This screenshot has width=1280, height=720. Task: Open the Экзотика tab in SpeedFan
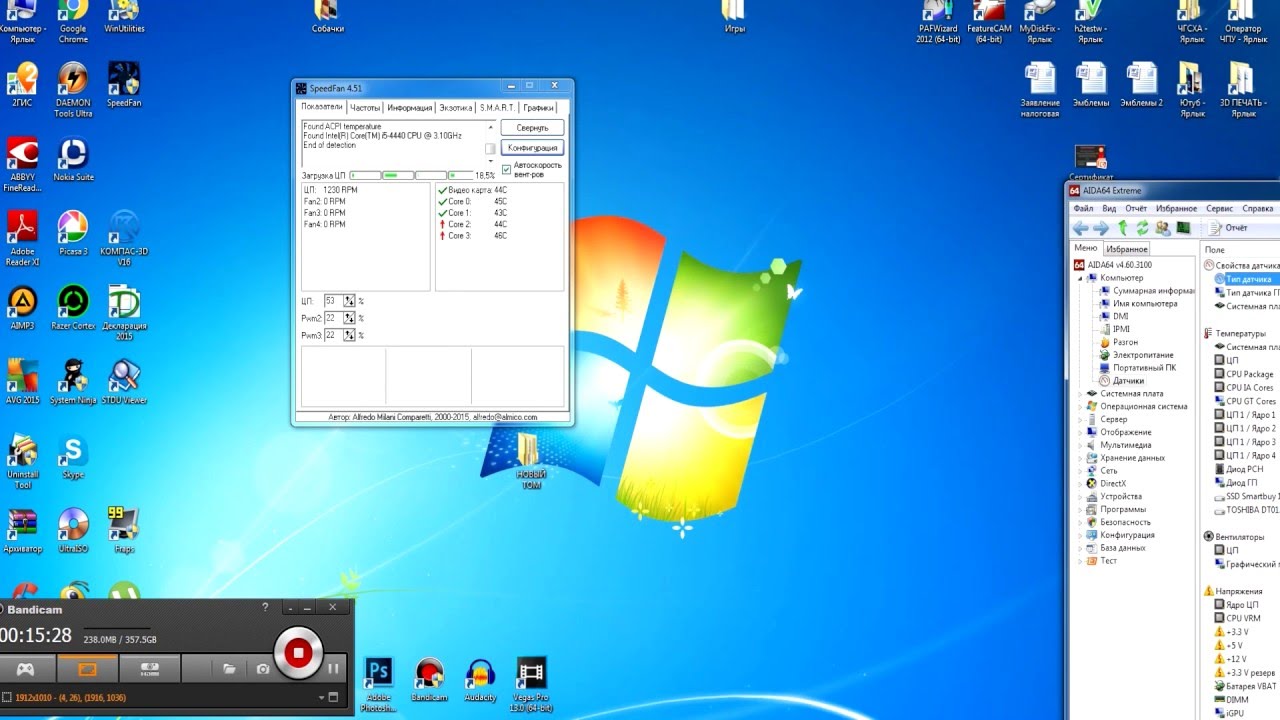[456, 107]
